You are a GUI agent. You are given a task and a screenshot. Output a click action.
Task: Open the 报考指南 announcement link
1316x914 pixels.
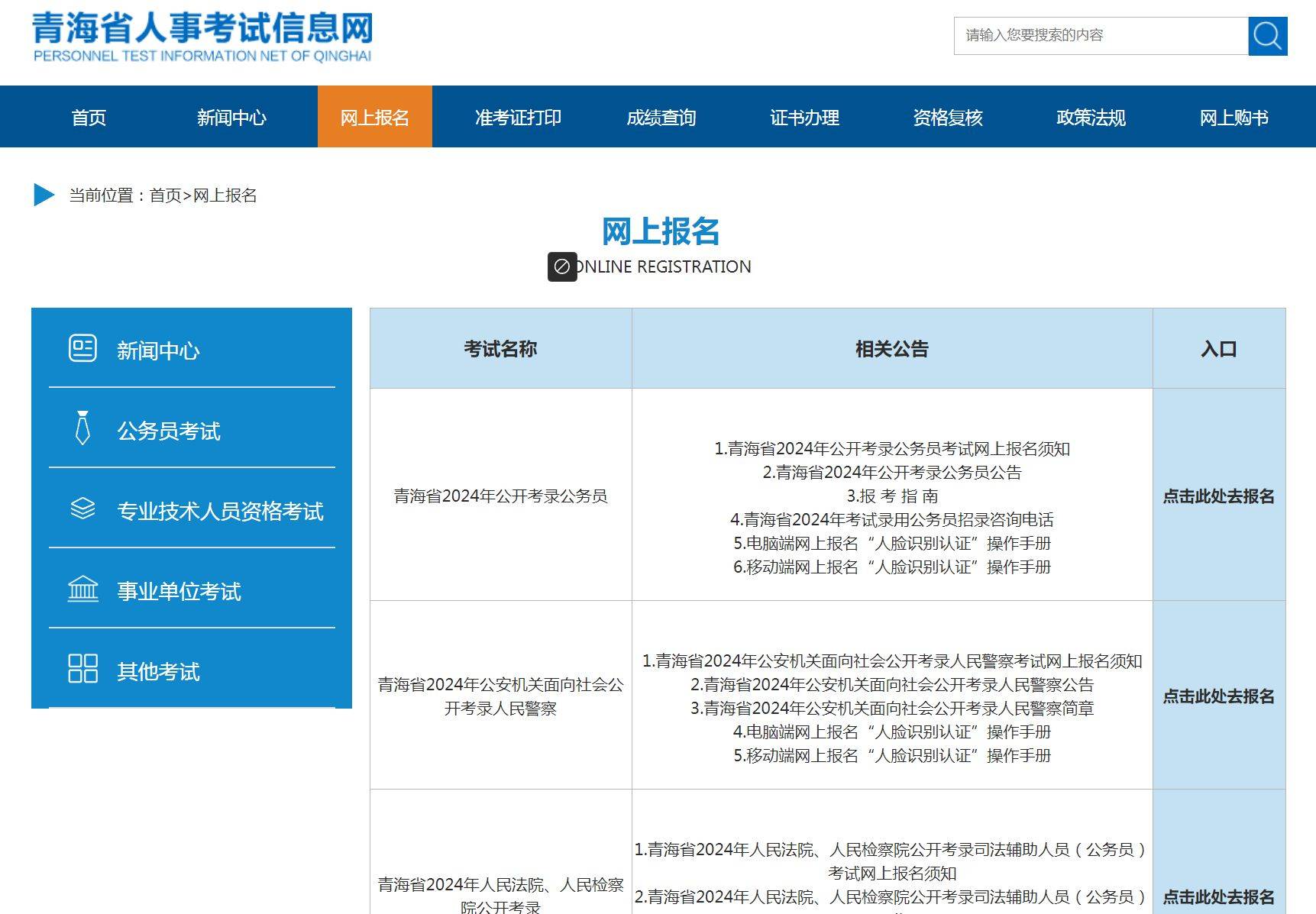(x=891, y=496)
